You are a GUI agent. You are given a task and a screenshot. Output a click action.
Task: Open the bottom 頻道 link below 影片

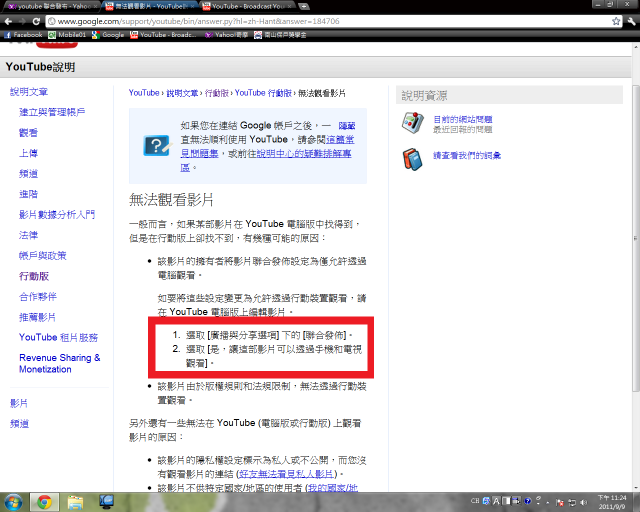tap(19, 423)
